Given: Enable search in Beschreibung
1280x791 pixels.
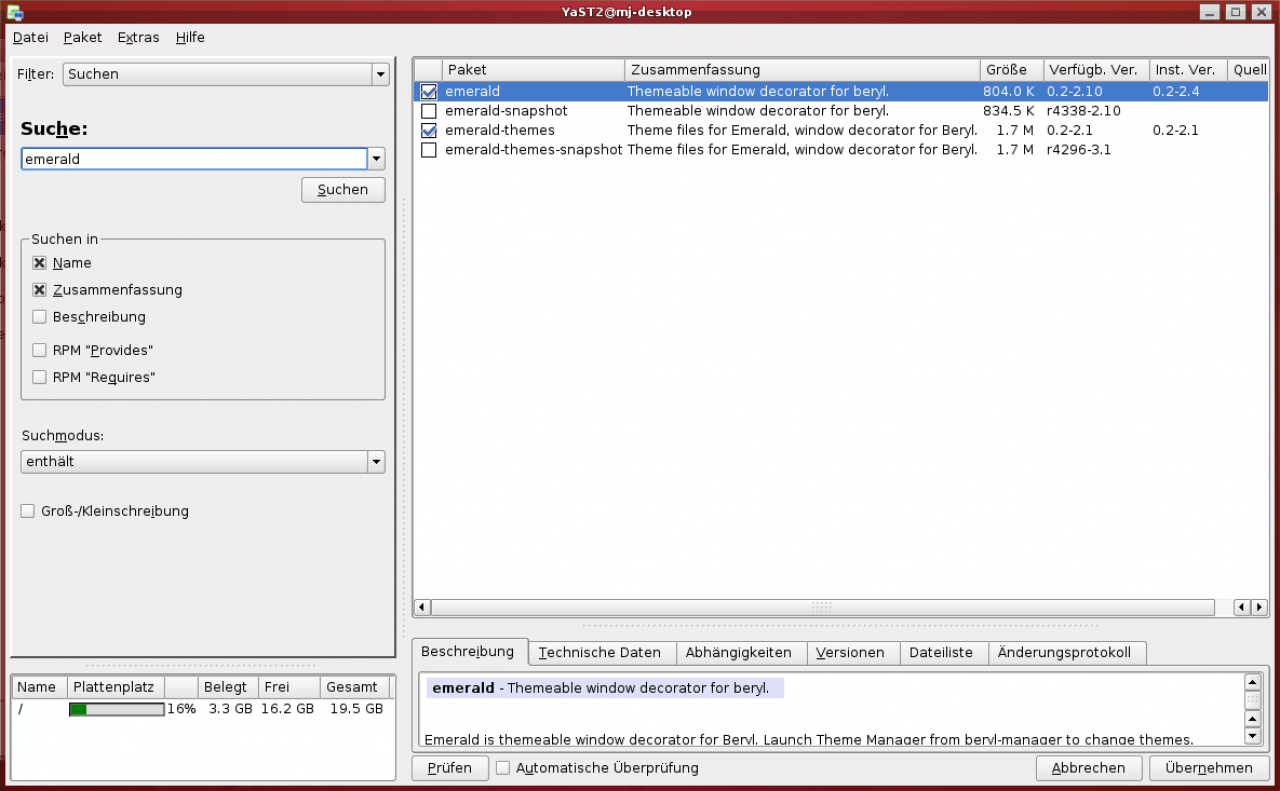Looking at the screenshot, I should pyautogui.click(x=39, y=317).
